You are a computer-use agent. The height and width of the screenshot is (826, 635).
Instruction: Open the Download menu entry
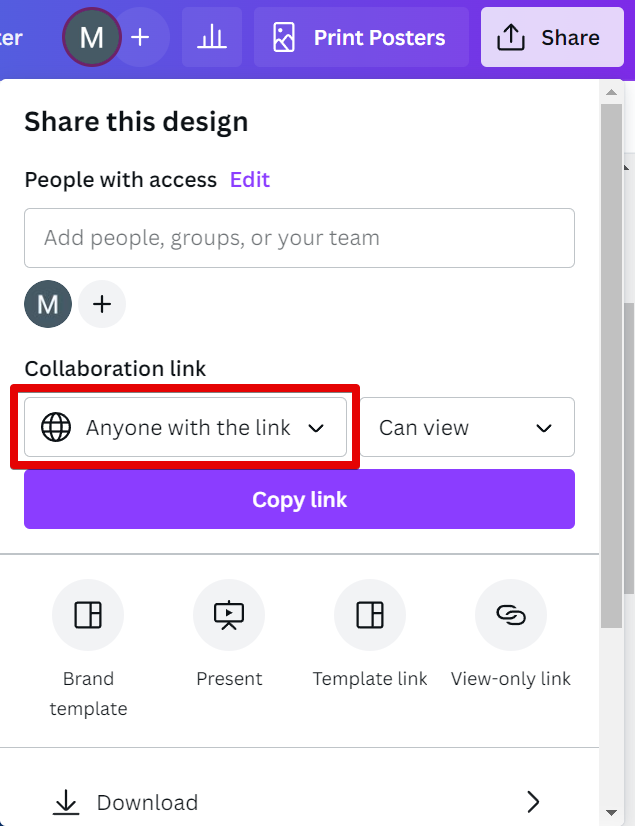(147, 802)
